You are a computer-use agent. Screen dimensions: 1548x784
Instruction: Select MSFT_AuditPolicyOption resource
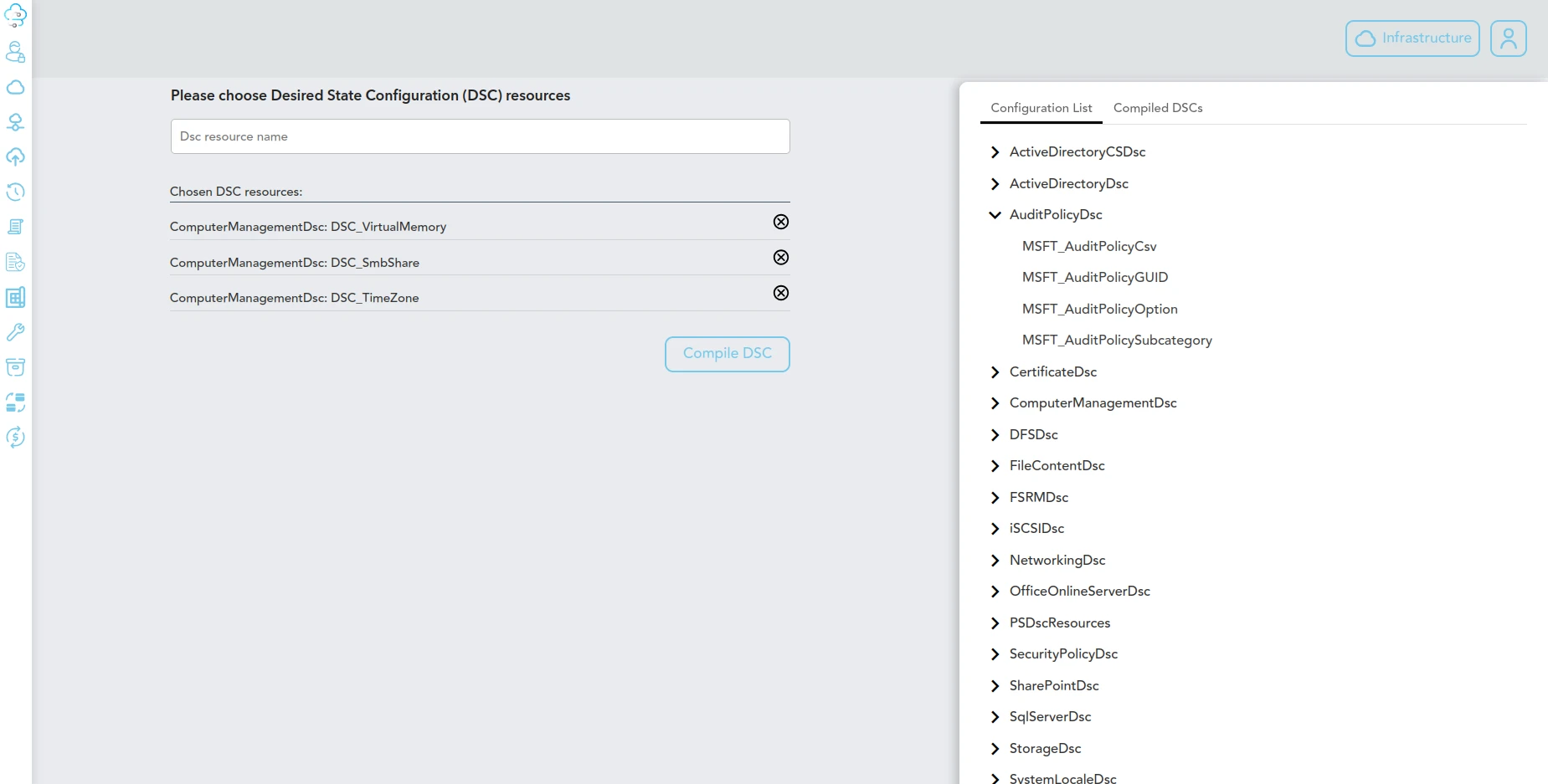[1100, 309]
